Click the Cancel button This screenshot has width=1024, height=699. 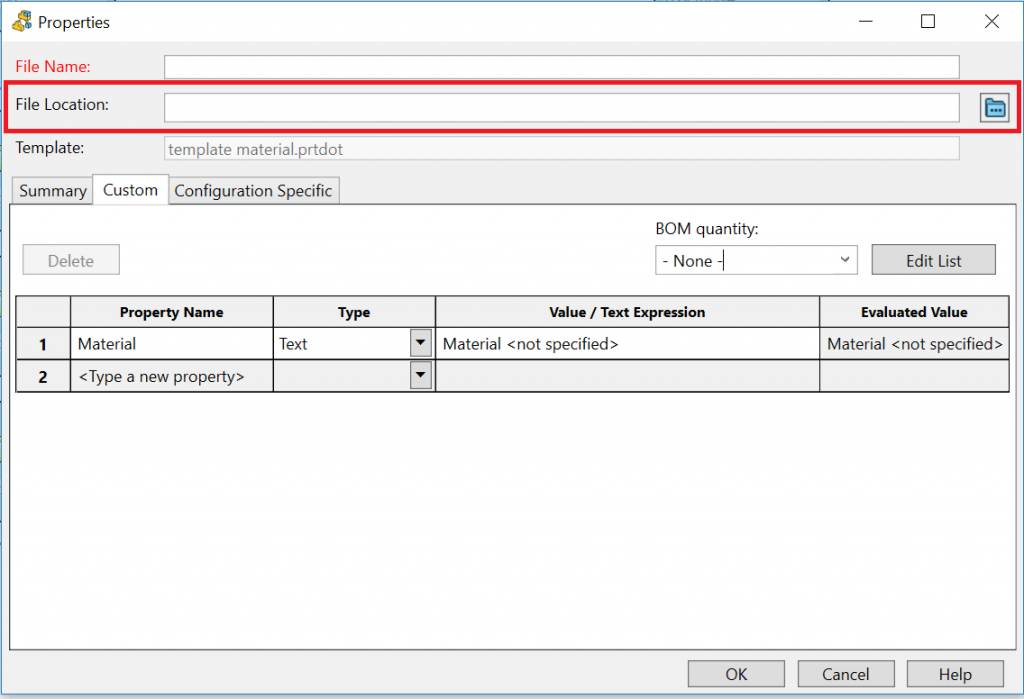[846, 674]
